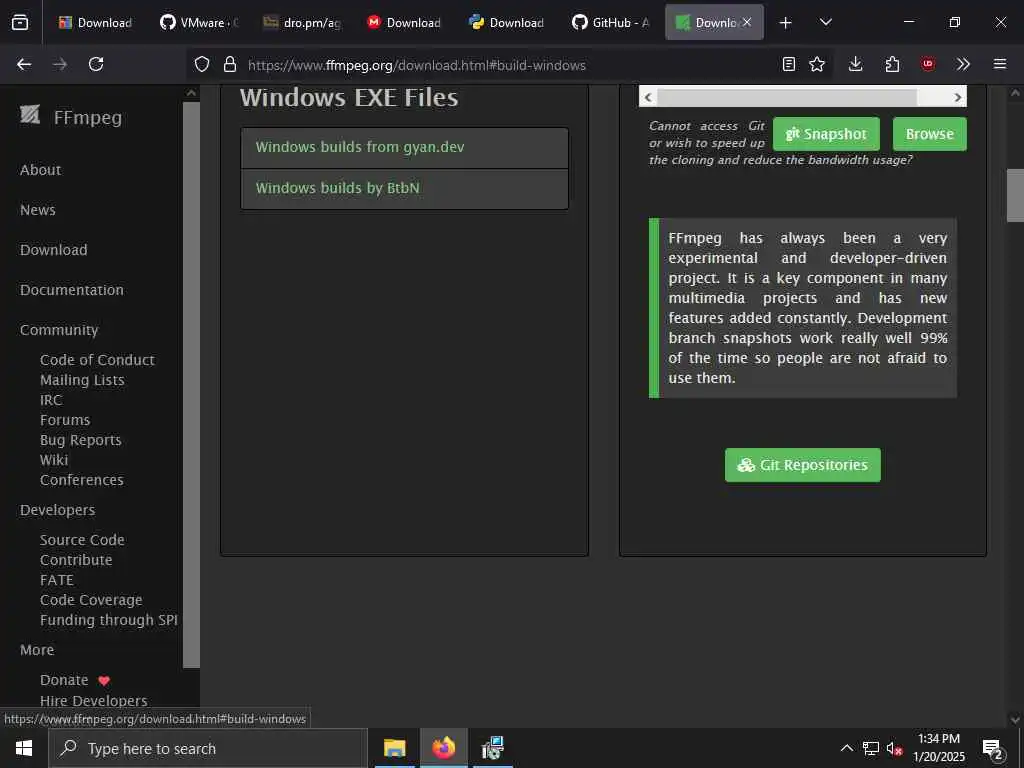This screenshot has height=768, width=1024.
Task: Open File Explorer from taskbar
Action: click(394, 748)
